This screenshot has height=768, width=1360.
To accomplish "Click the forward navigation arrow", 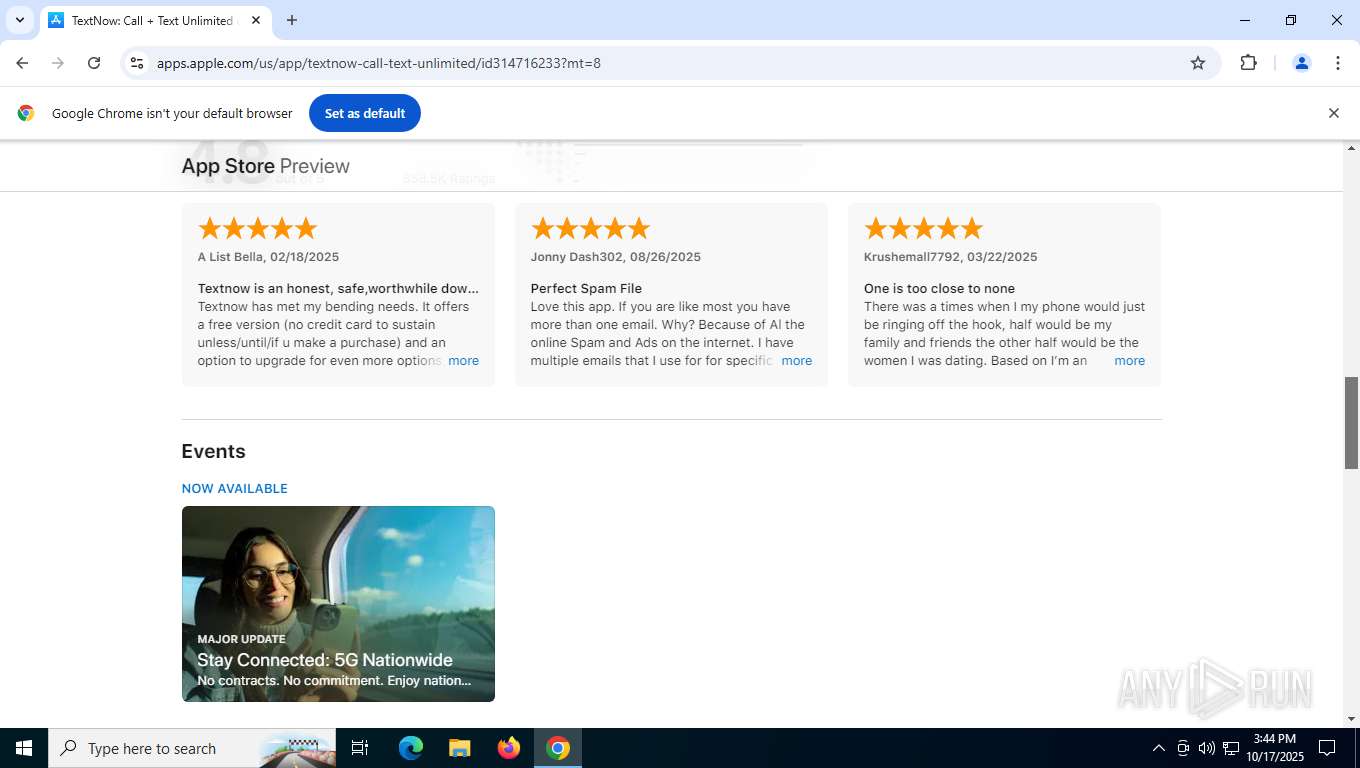I will pyautogui.click(x=58, y=63).
